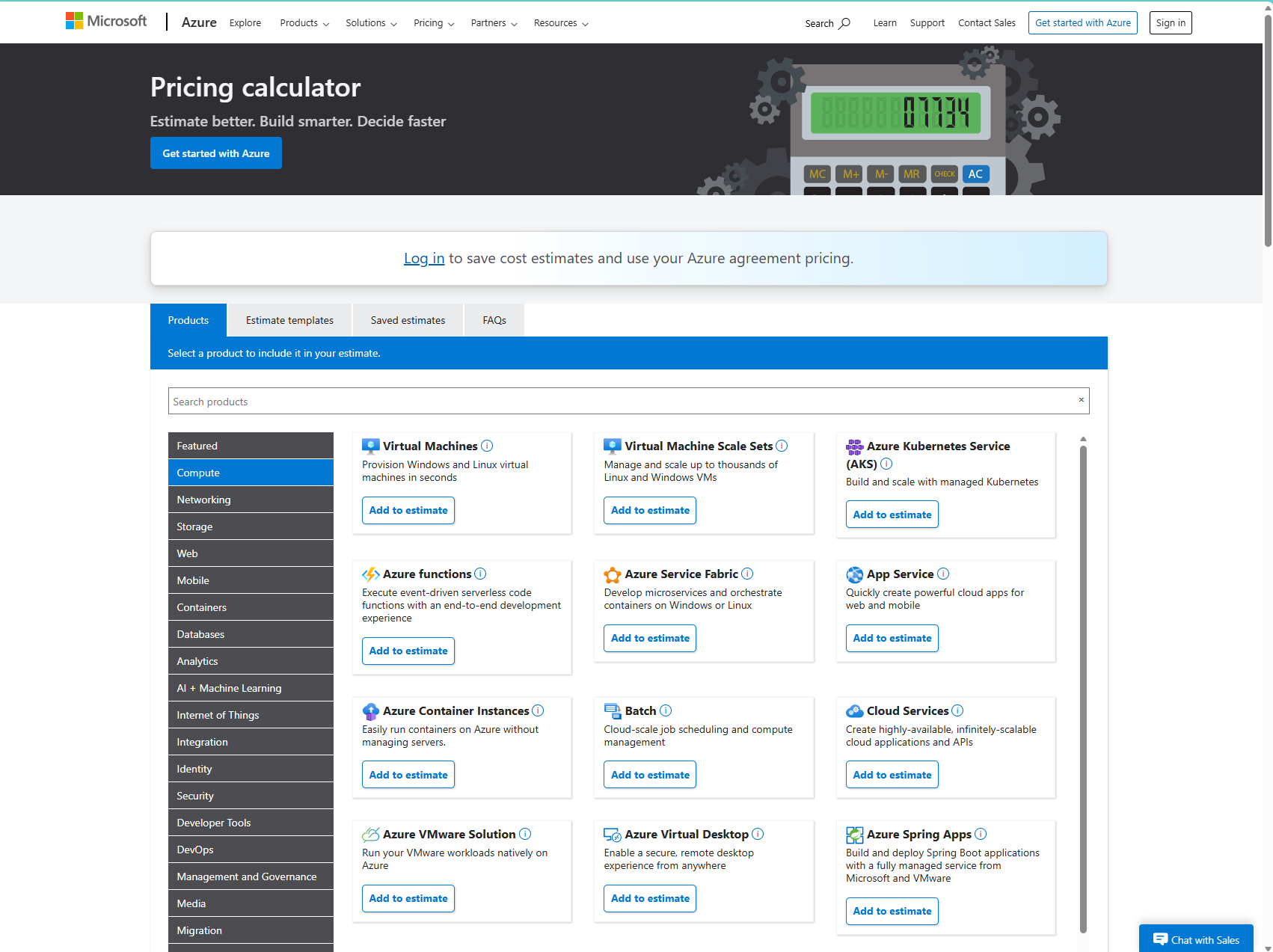Image resolution: width=1273 pixels, height=952 pixels.
Task: Select the Databases category in the sidebar
Action: (x=251, y=633)
